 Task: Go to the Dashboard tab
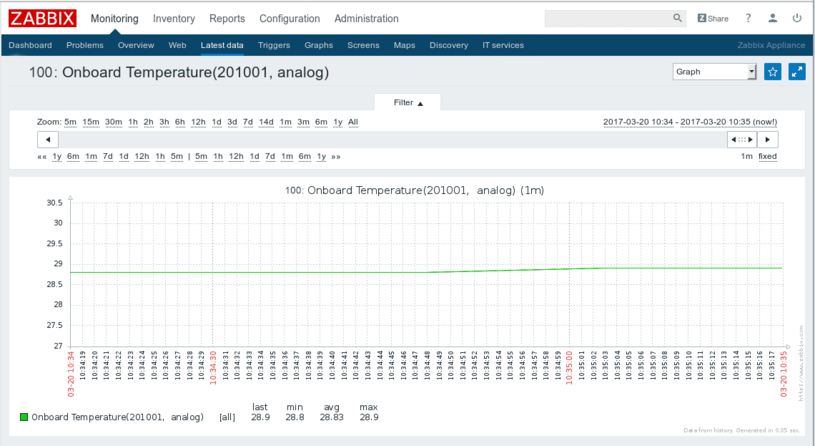(x=30, y=45)
